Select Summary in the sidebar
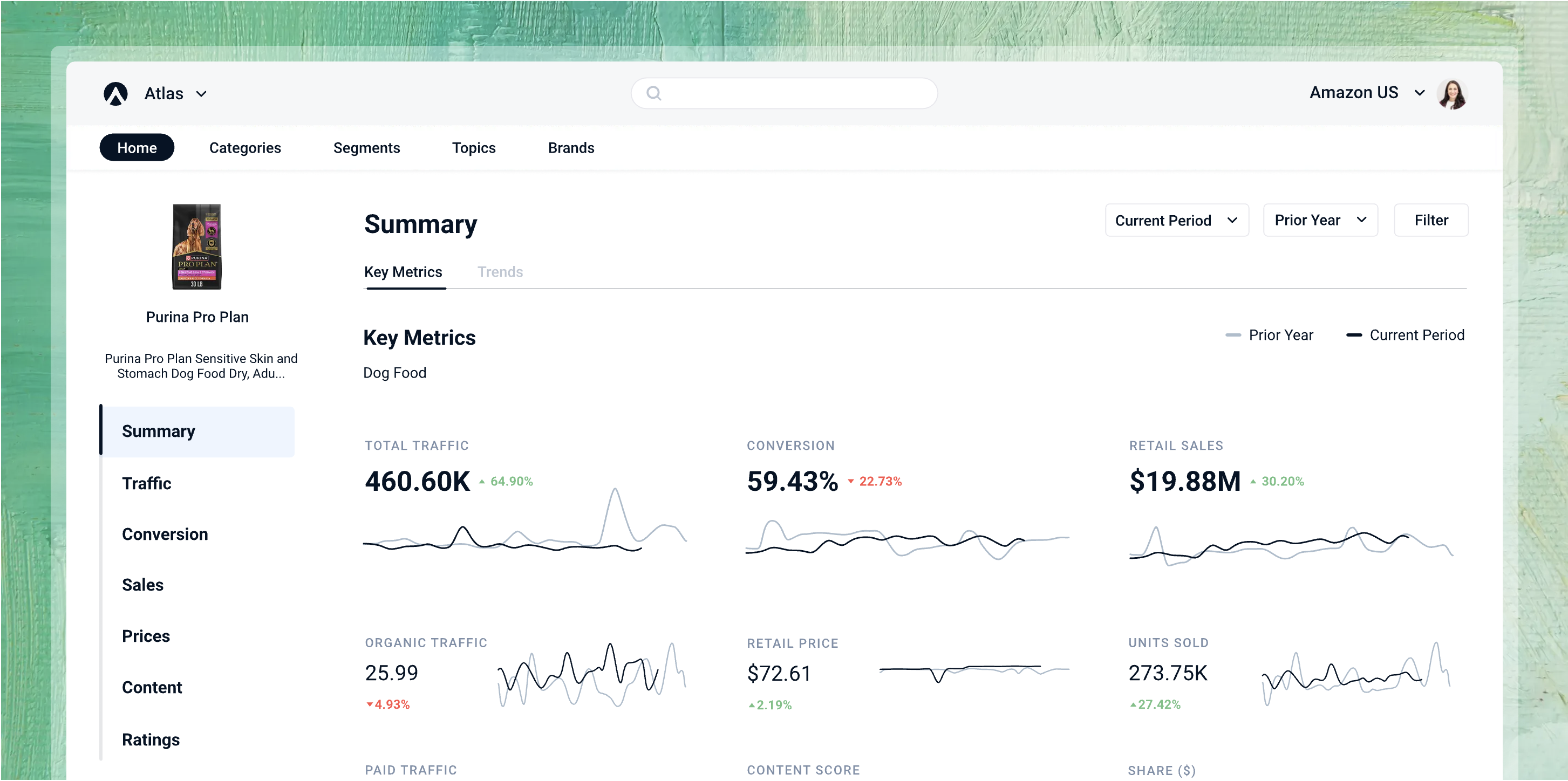 click(x=197, y=431)
